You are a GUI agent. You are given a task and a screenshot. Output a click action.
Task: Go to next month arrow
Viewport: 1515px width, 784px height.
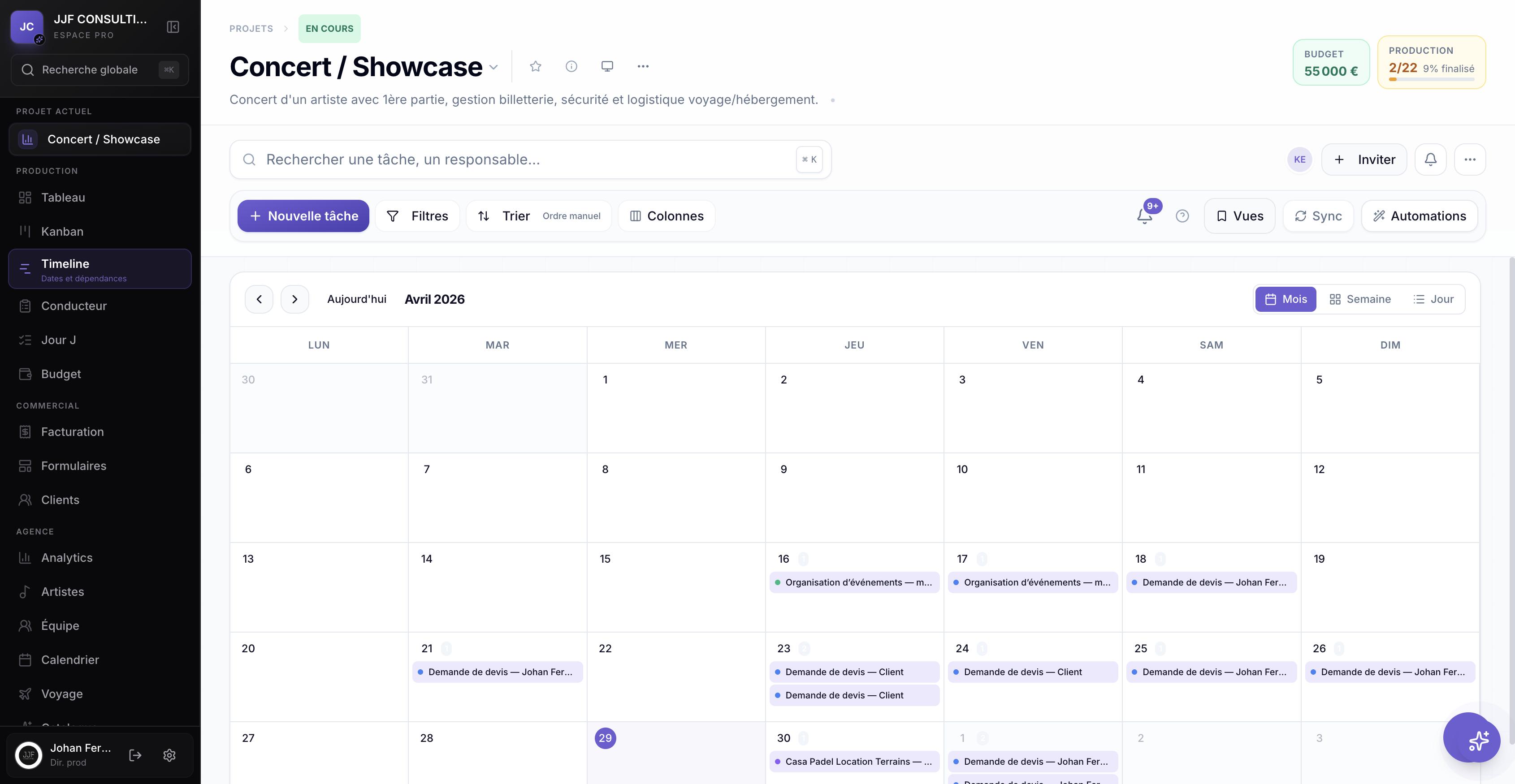click(x=294, y=299)
